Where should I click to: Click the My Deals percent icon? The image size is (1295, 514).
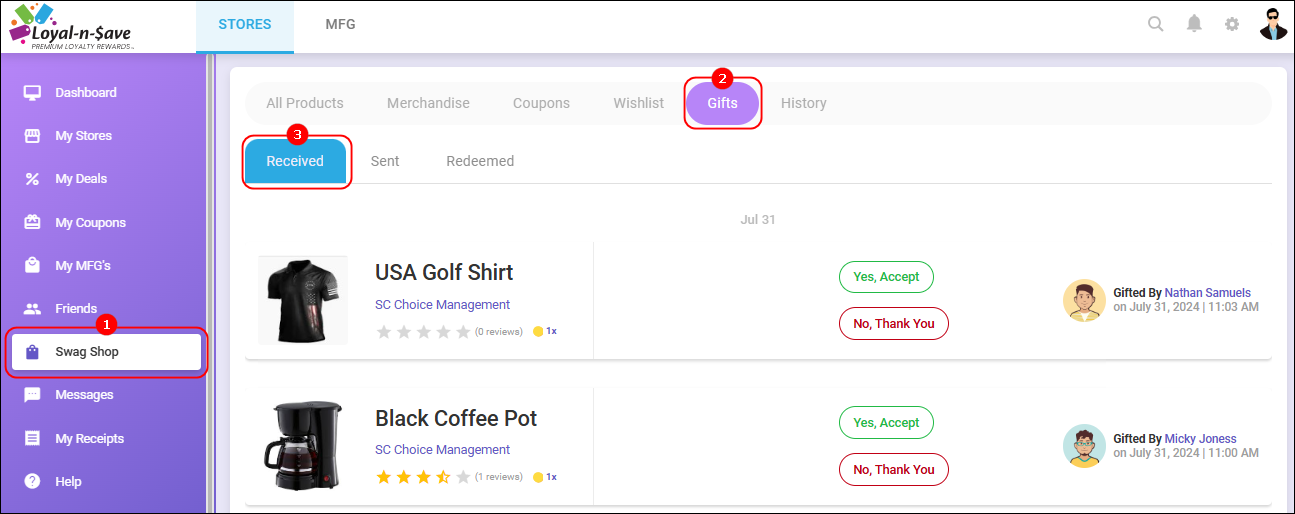32,179
